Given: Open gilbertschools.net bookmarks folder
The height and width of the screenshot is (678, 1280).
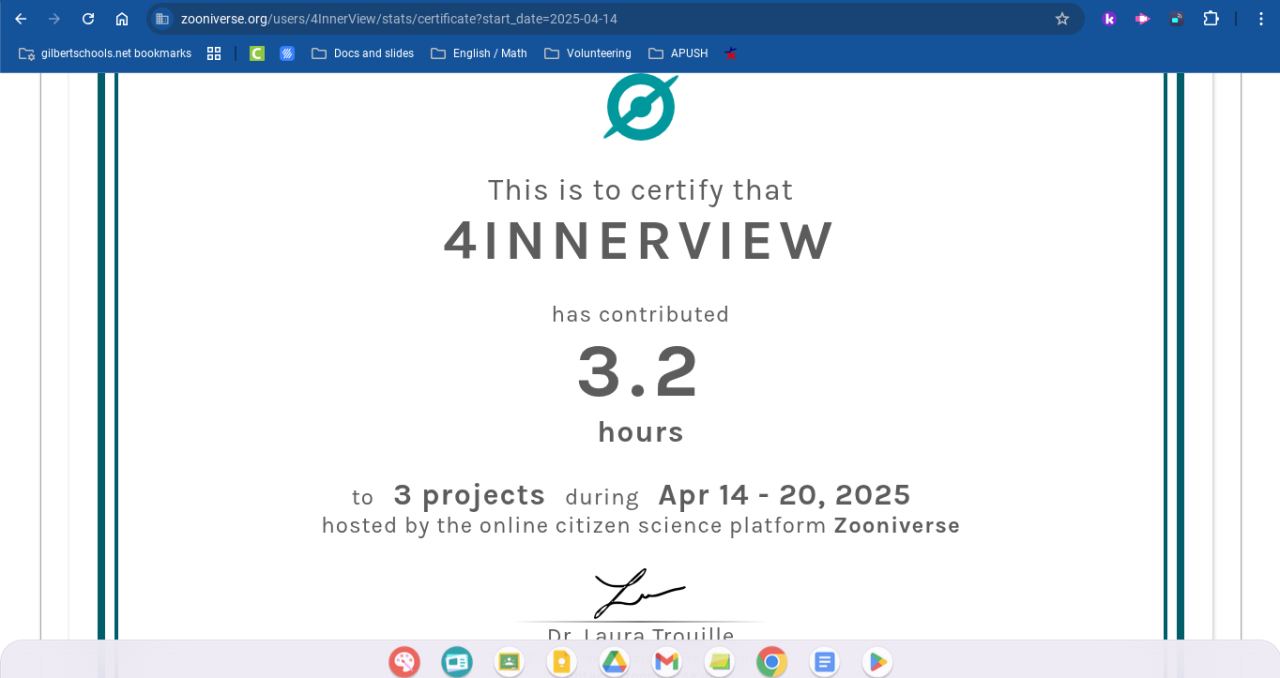Looking at the screenshot, I should [x=105, y=53].
